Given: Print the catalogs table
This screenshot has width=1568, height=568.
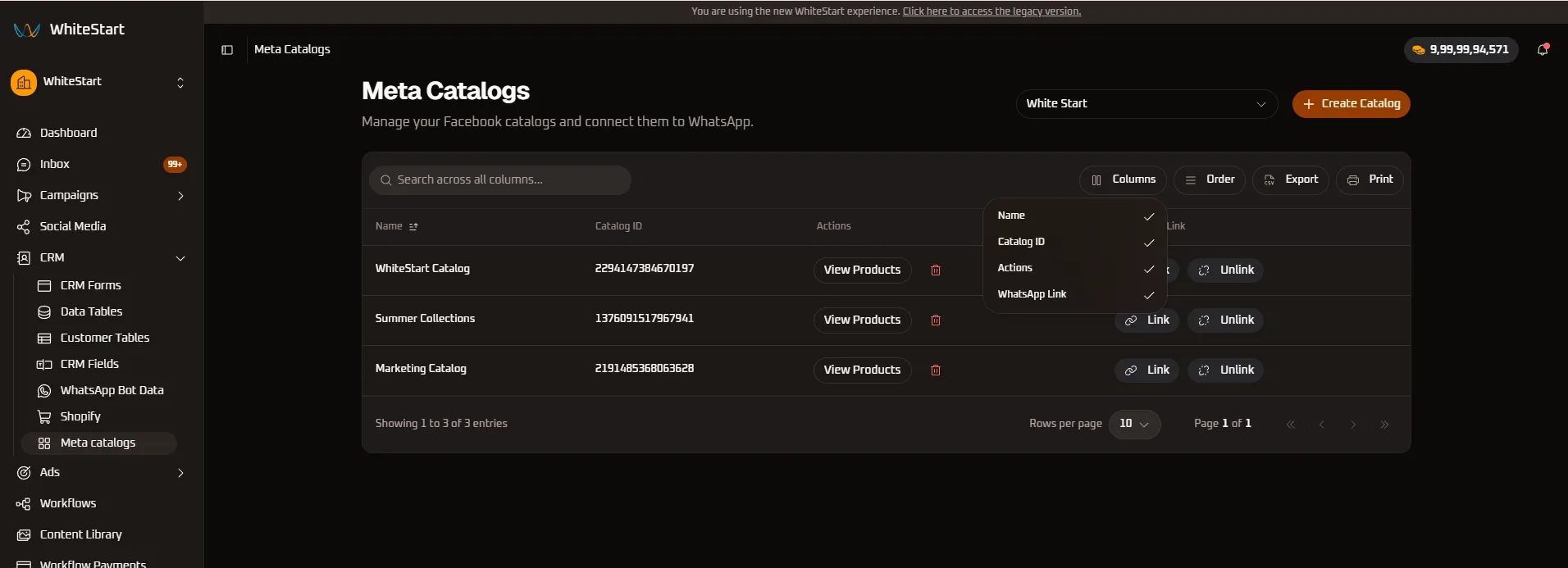Looking at the screenshot, I should click(1370, 180).
